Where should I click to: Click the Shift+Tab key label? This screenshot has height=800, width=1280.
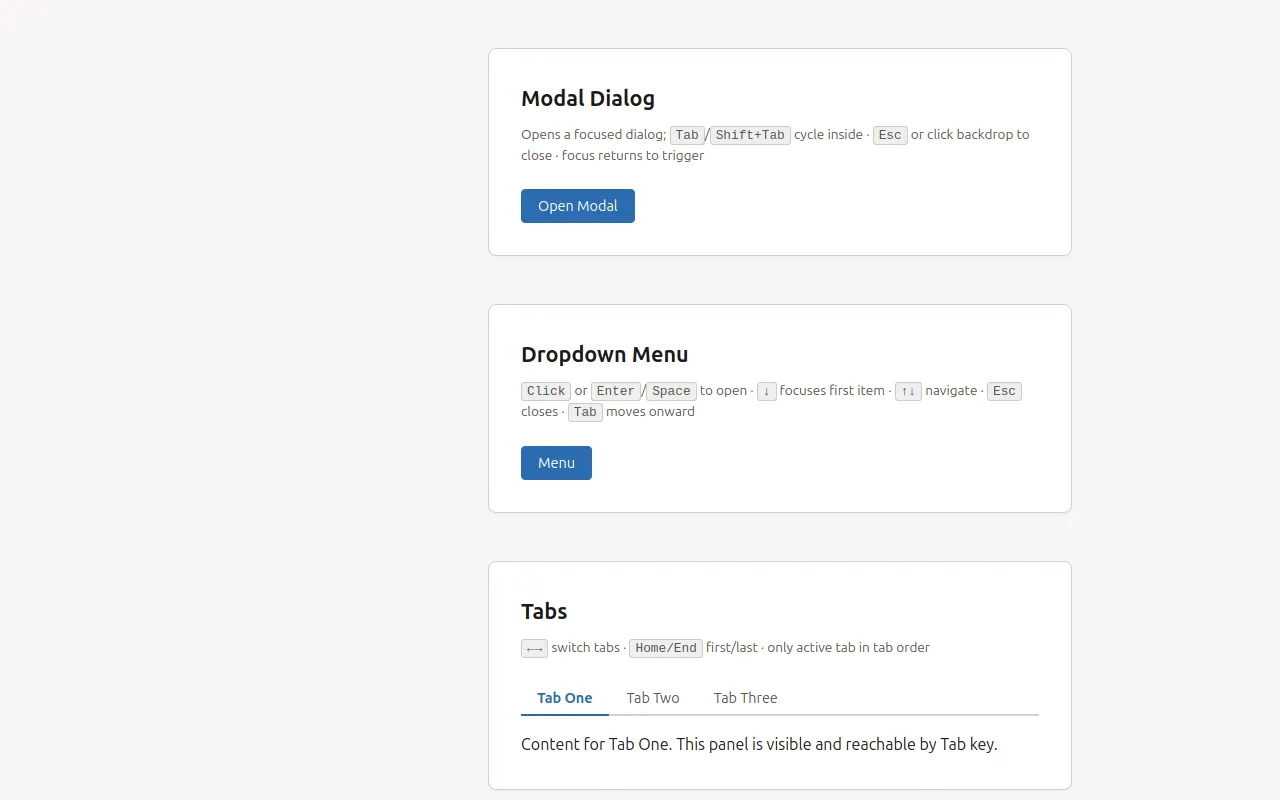click(x=750, y=135)
